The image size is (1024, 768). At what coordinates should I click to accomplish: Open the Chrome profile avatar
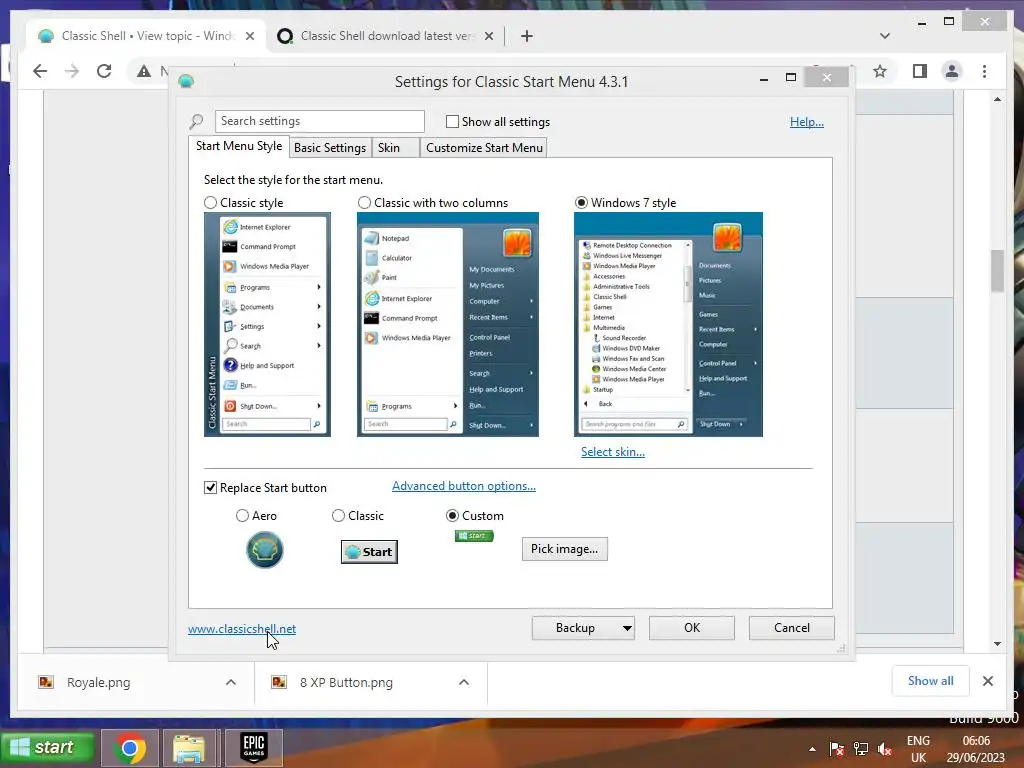coord(952,71)
